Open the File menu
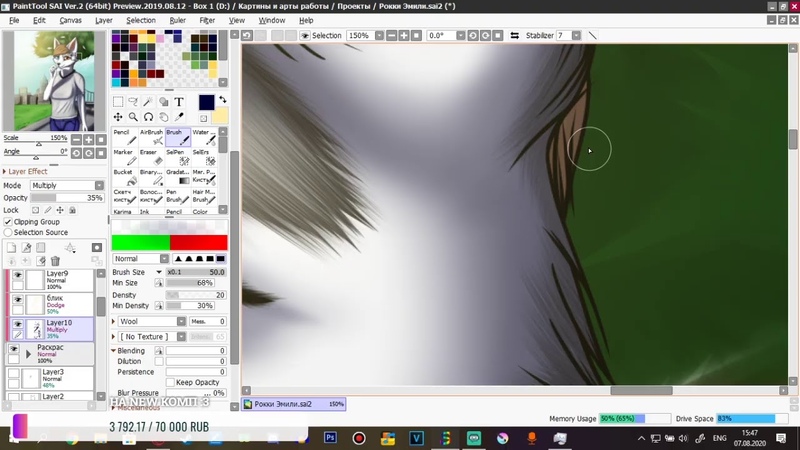 coord(14,20)
